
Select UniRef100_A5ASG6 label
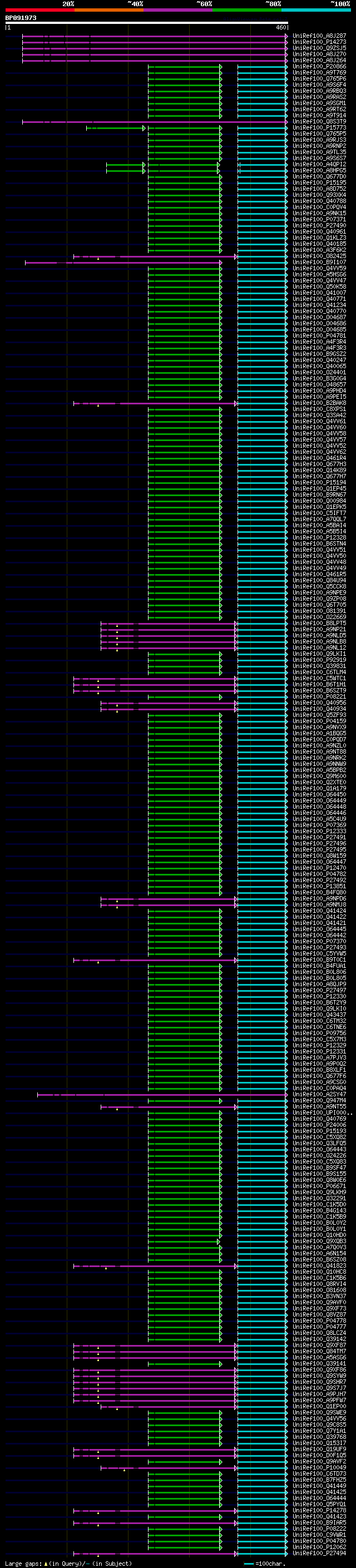pyautogui.click(x=319, y=1357)
